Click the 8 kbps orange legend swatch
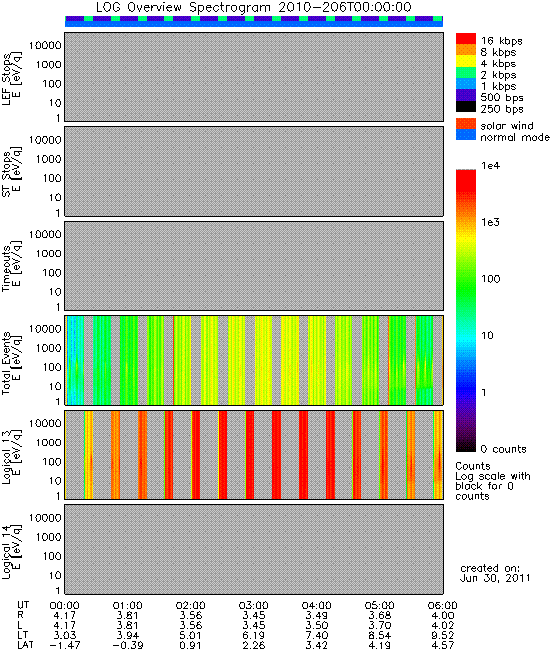The width and height of the screenshot is (552, 651). click(x=466, y=50)
